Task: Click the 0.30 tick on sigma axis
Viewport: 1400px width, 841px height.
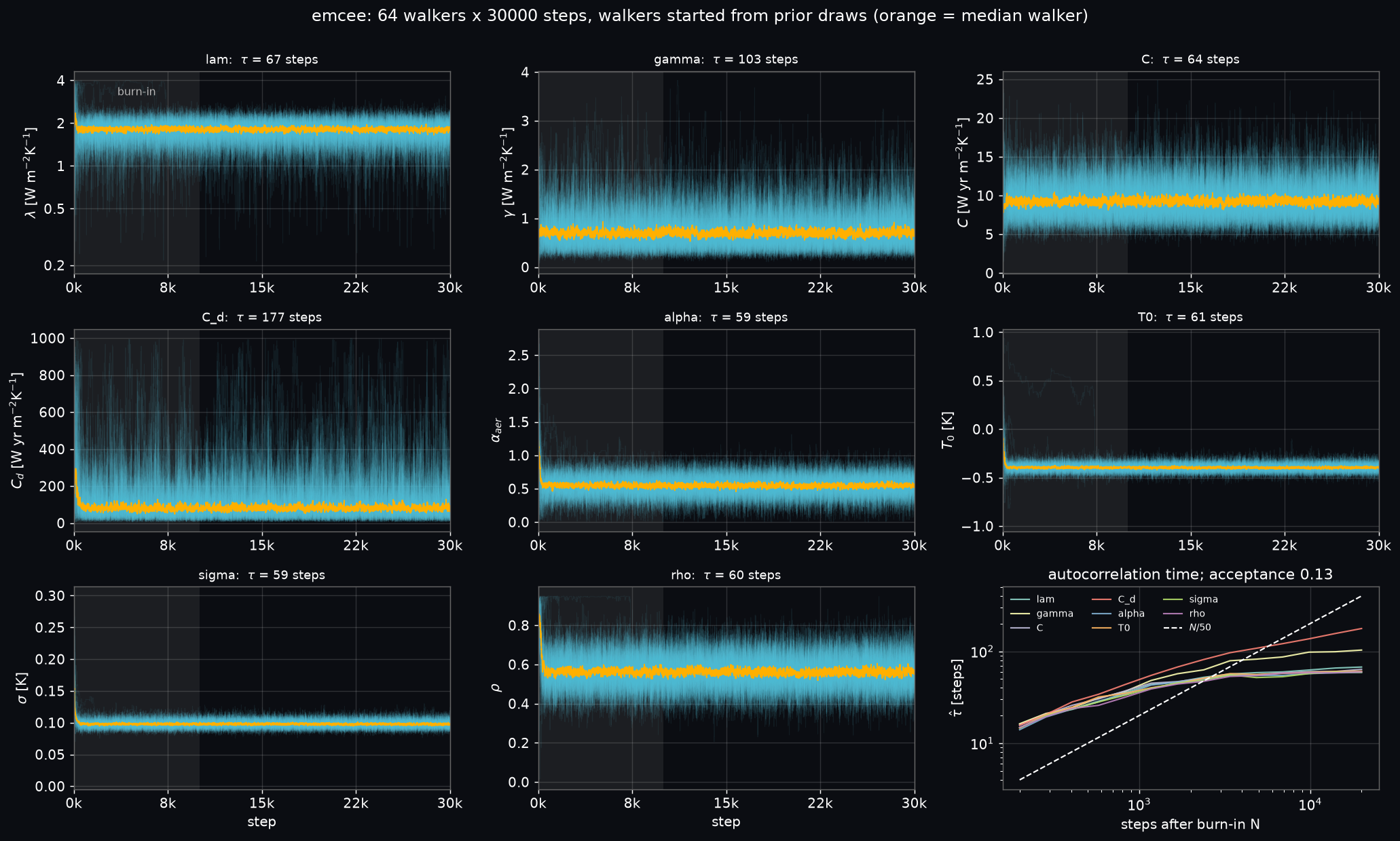Action: pyautogui.click(x=50, y=596)
